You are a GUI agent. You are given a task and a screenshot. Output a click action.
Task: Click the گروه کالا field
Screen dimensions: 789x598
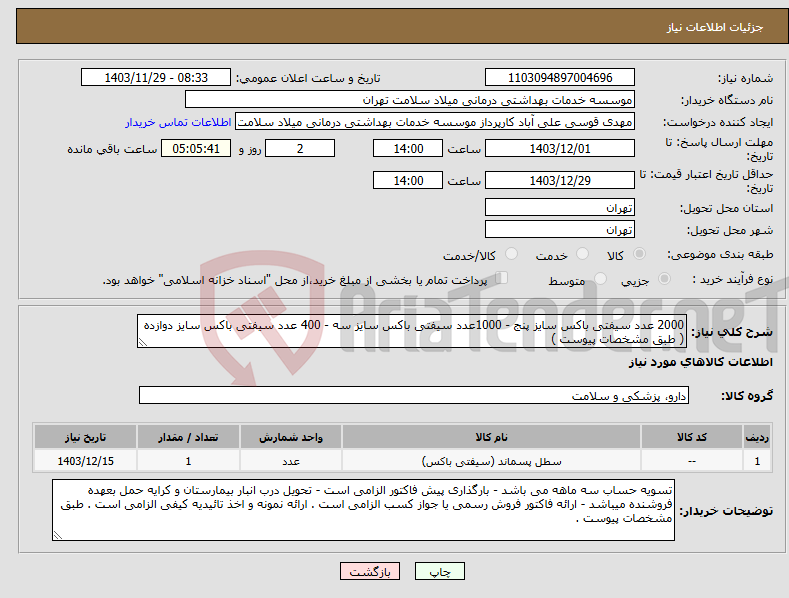click(414, 396)
